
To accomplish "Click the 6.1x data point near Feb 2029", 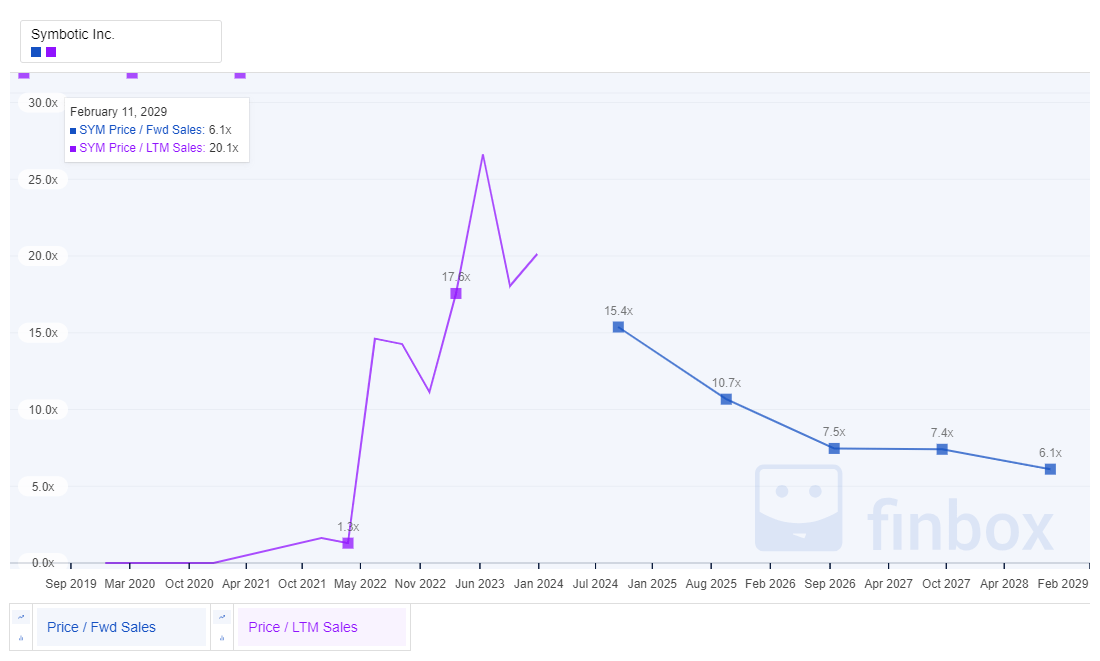I will point(1049,468).
